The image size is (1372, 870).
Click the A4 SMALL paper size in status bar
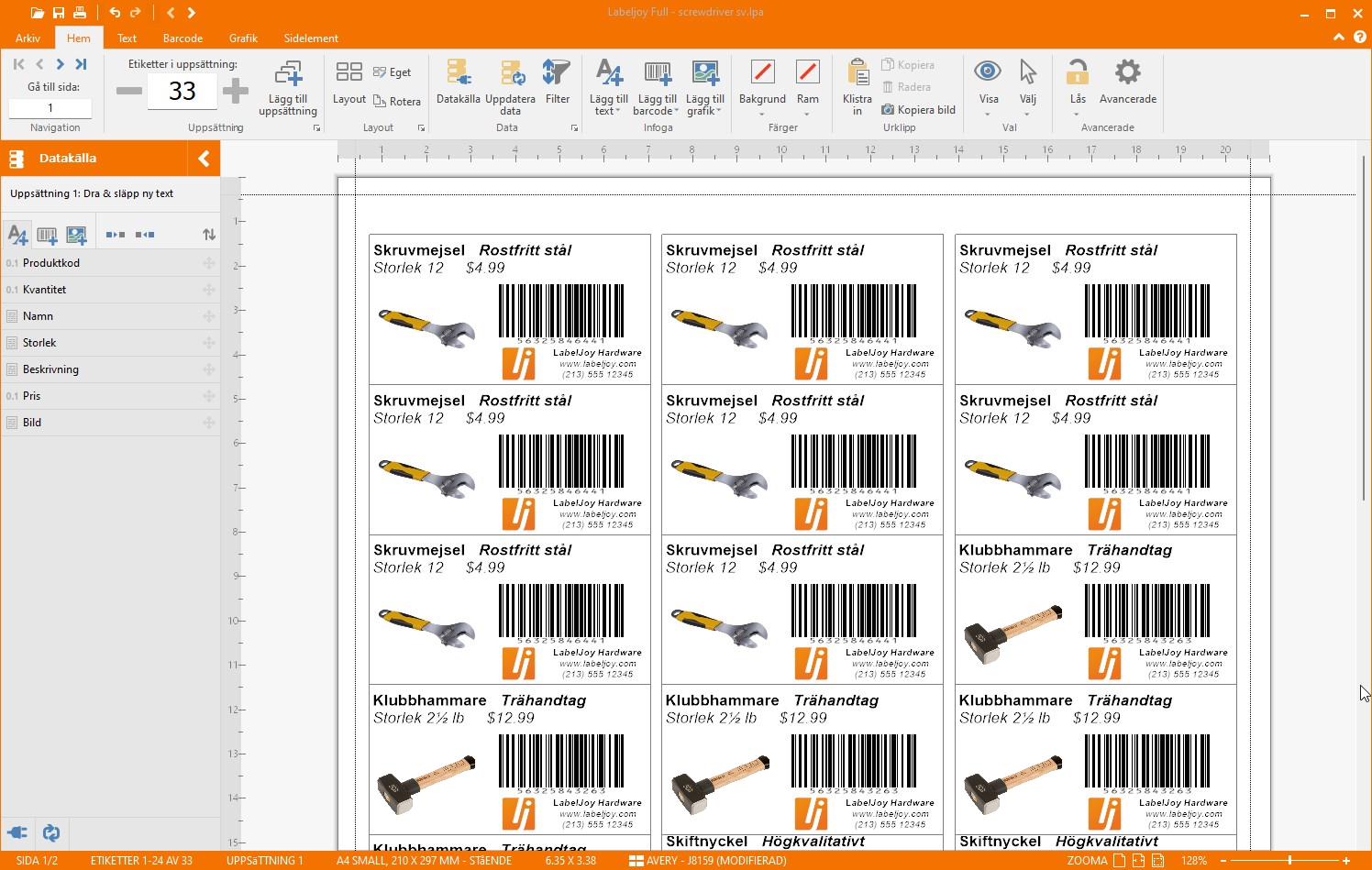coord(424,861)
